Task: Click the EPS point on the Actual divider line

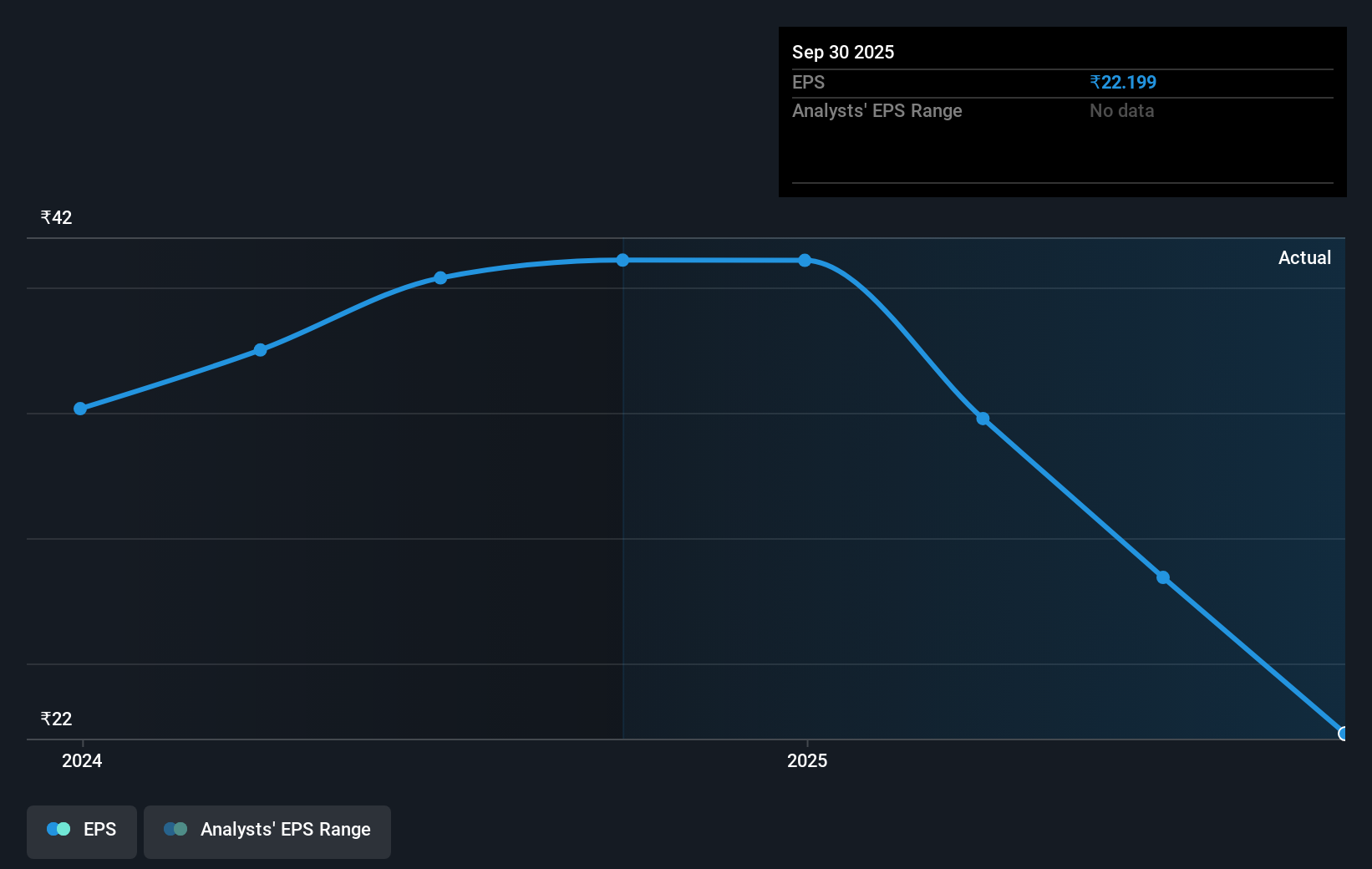Action: (x=622, y=261)
